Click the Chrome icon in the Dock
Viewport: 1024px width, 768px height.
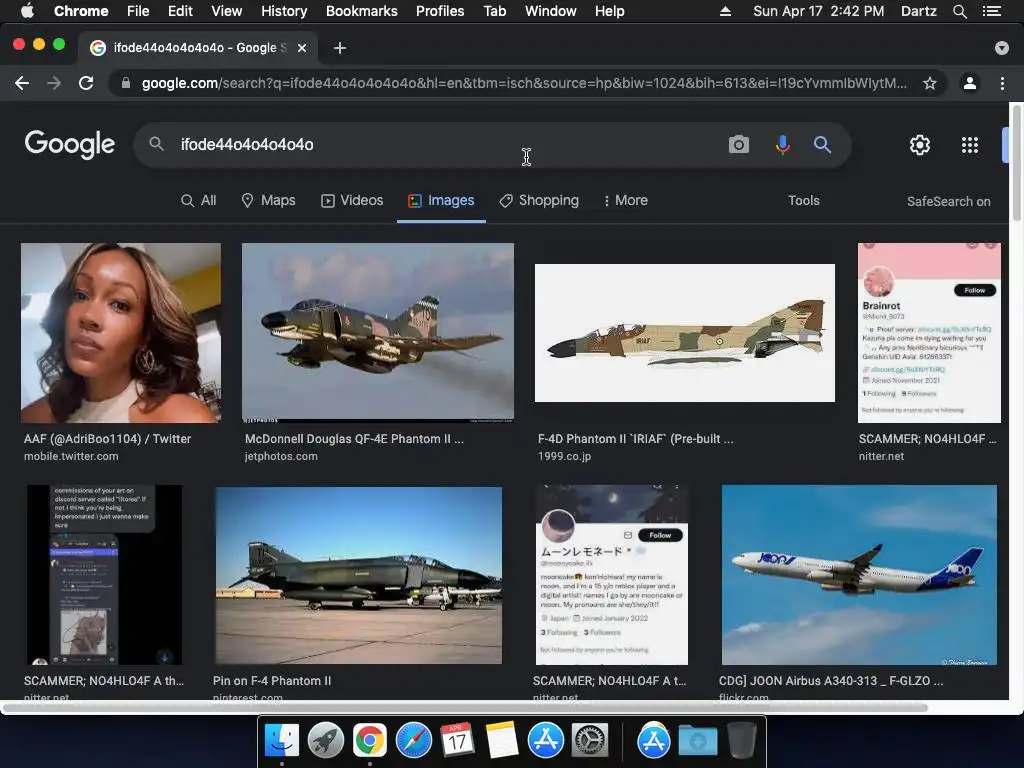click(370, 740)
